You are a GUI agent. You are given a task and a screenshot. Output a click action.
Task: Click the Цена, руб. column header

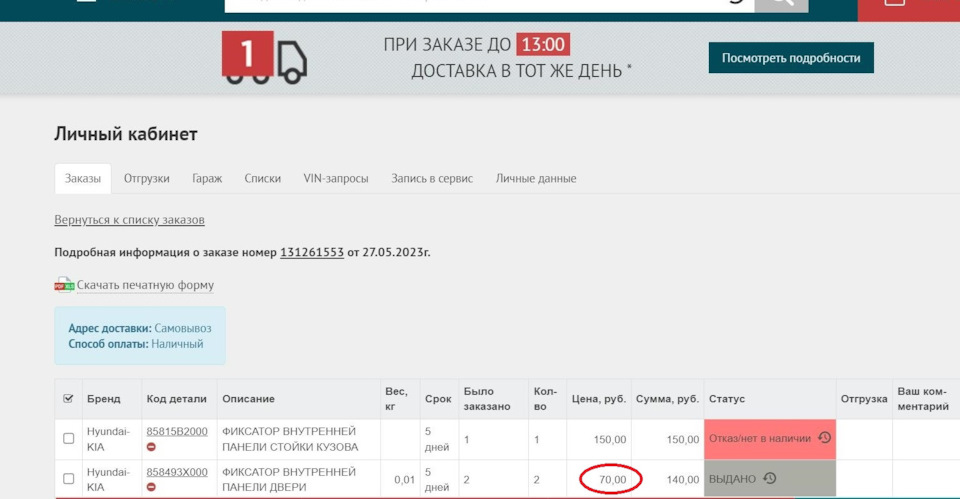click(x=599, y=399)
